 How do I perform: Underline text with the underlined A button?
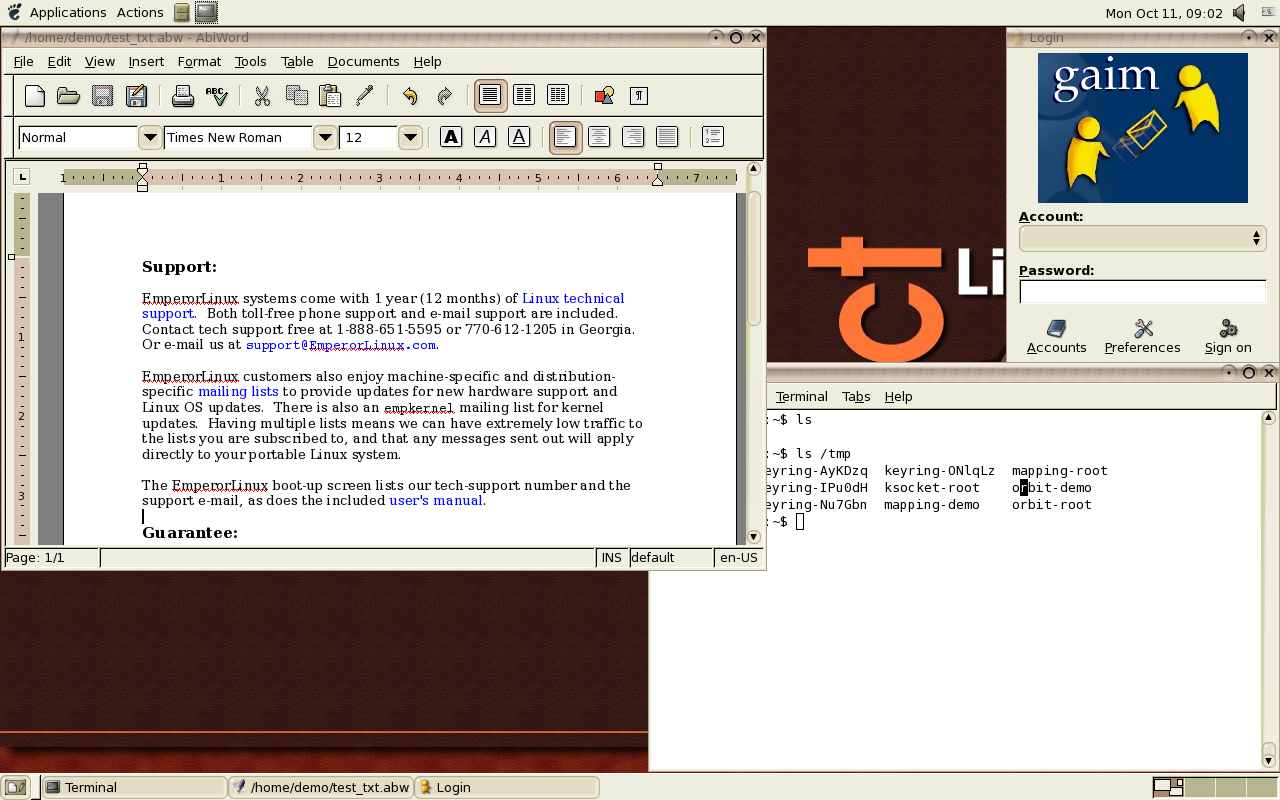(x=519, y=137)
